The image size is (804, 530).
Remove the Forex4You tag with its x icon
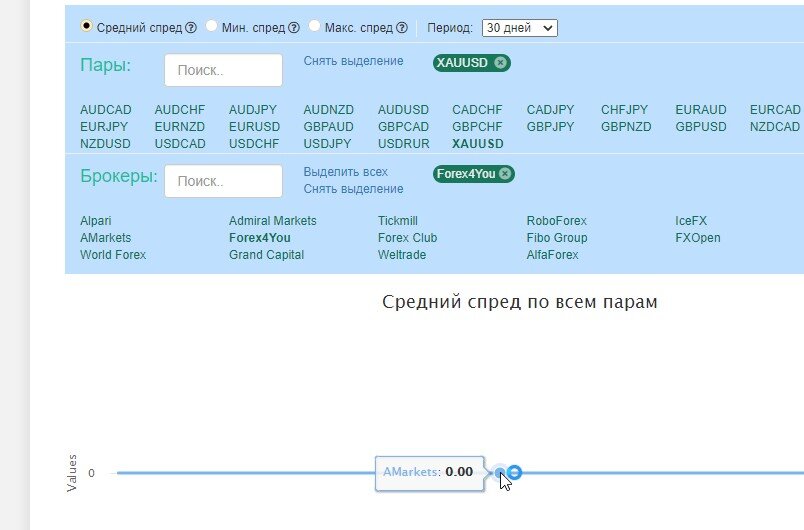pos(505,174)
